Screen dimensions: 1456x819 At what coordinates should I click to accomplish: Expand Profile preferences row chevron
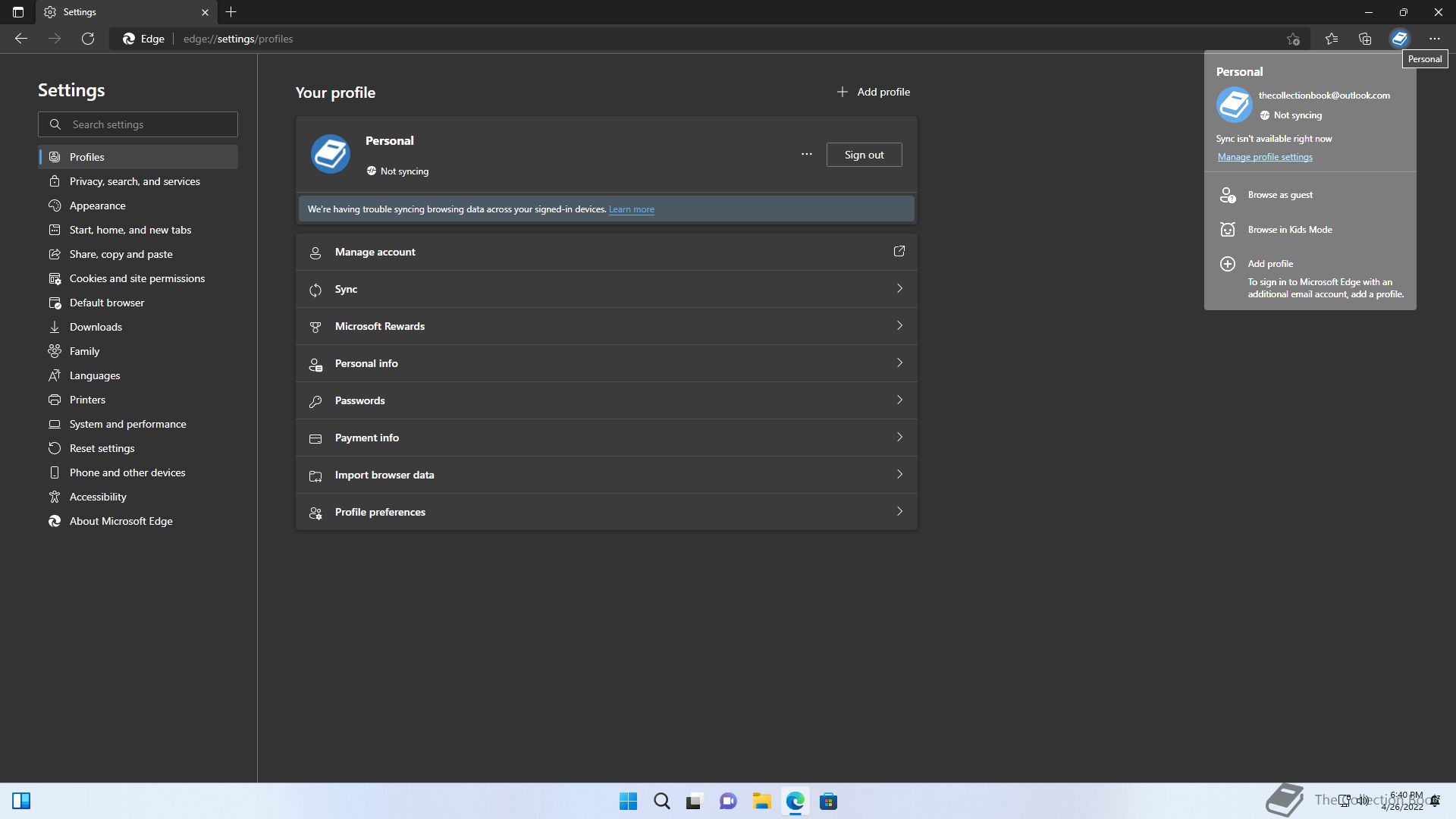tap(899, 511)
